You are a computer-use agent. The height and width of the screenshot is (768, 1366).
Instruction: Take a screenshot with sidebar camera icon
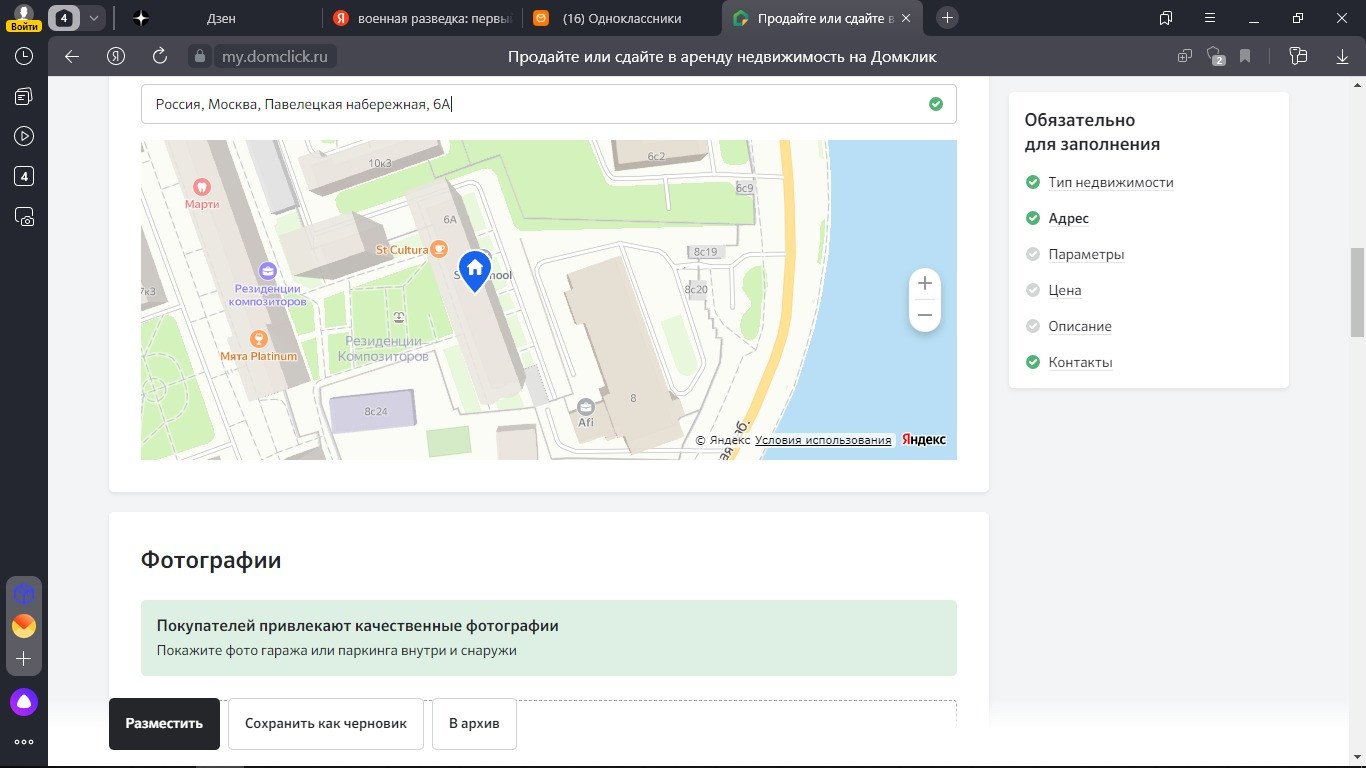coord(24,216)
